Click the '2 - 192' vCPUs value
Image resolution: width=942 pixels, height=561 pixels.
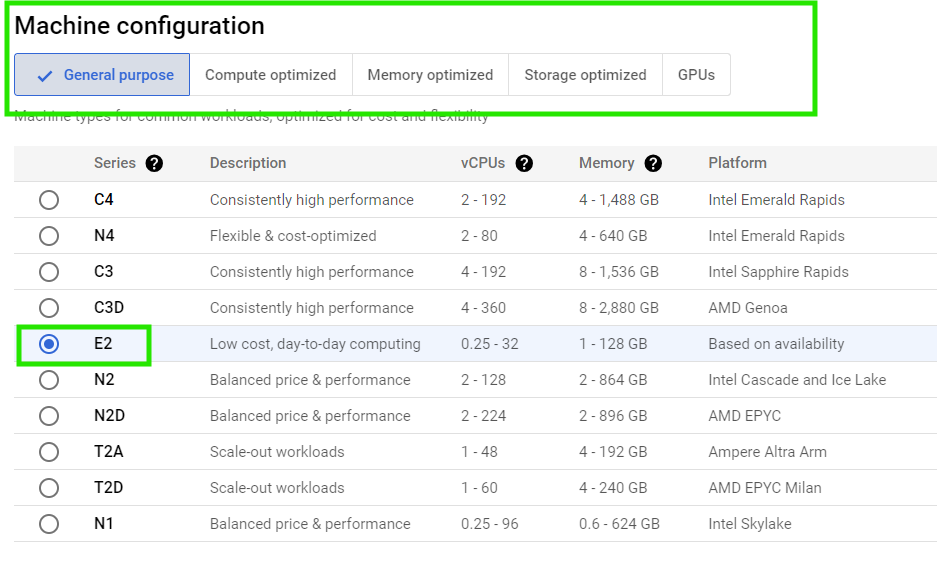click(484, 199)
